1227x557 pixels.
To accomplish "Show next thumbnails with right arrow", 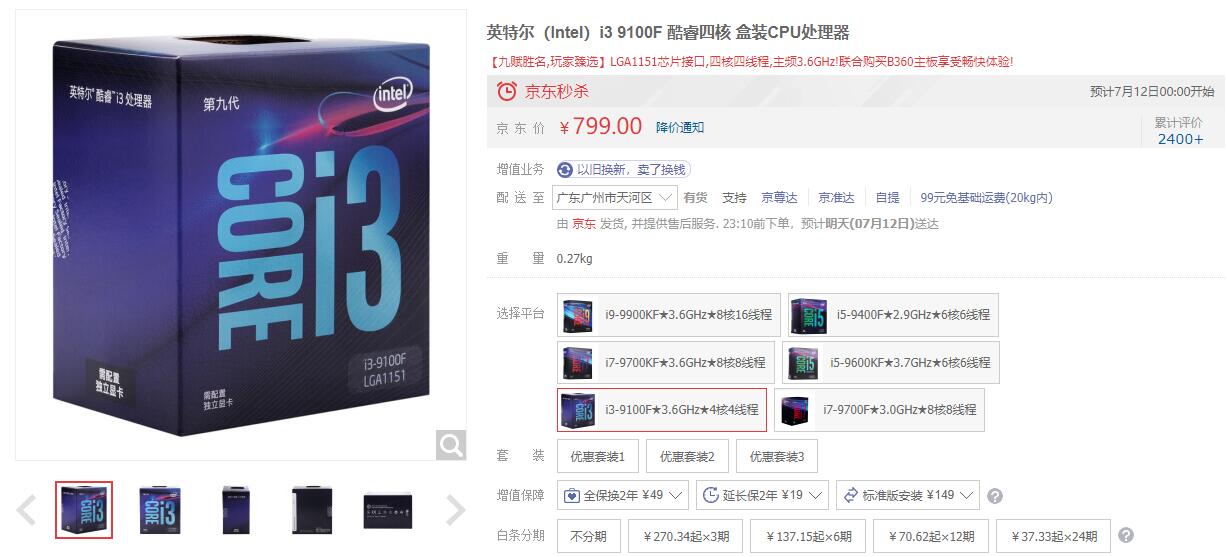I will [x=455, y=510].
